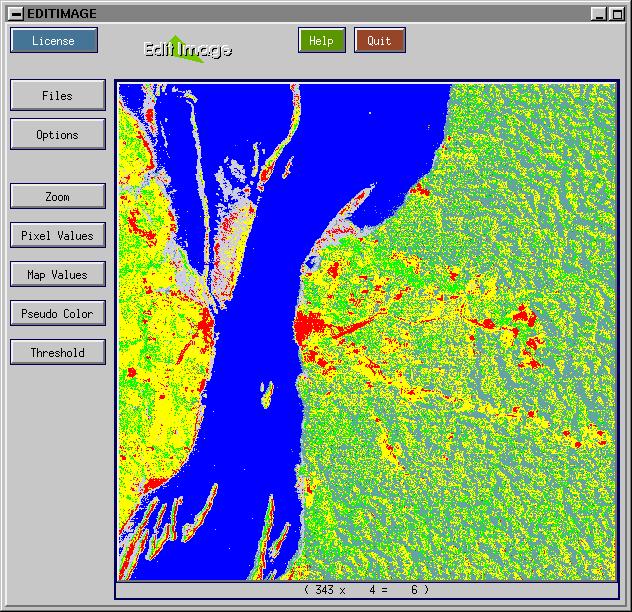The height and width of the screenshot is (612, 632).
Task: Click the pixel readout '( 343 x 4 = 6 )'
Action: tap(367, 590)
